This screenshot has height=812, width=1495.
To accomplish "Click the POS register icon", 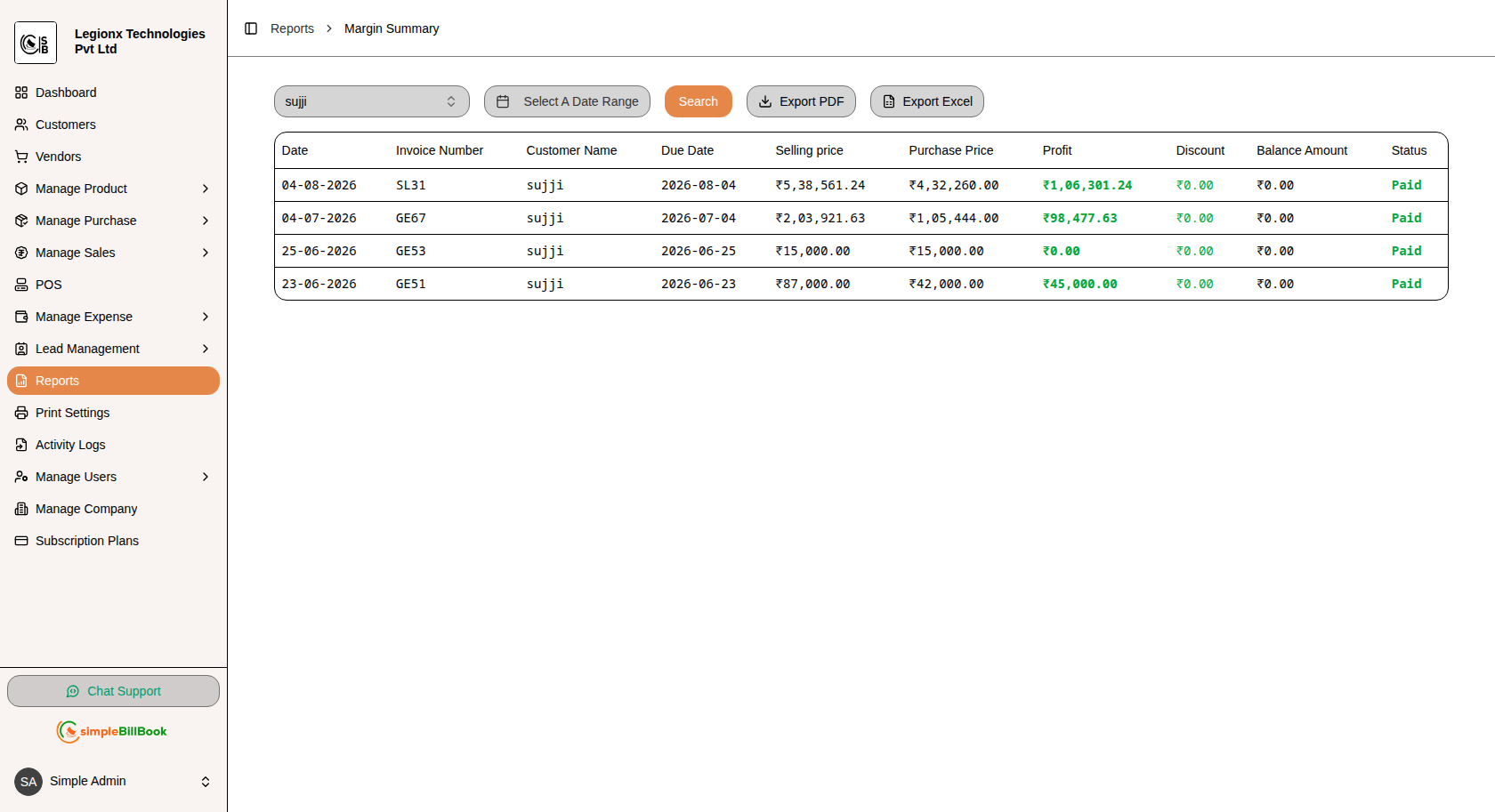I will pyautogui.click(x=21, y=285).
